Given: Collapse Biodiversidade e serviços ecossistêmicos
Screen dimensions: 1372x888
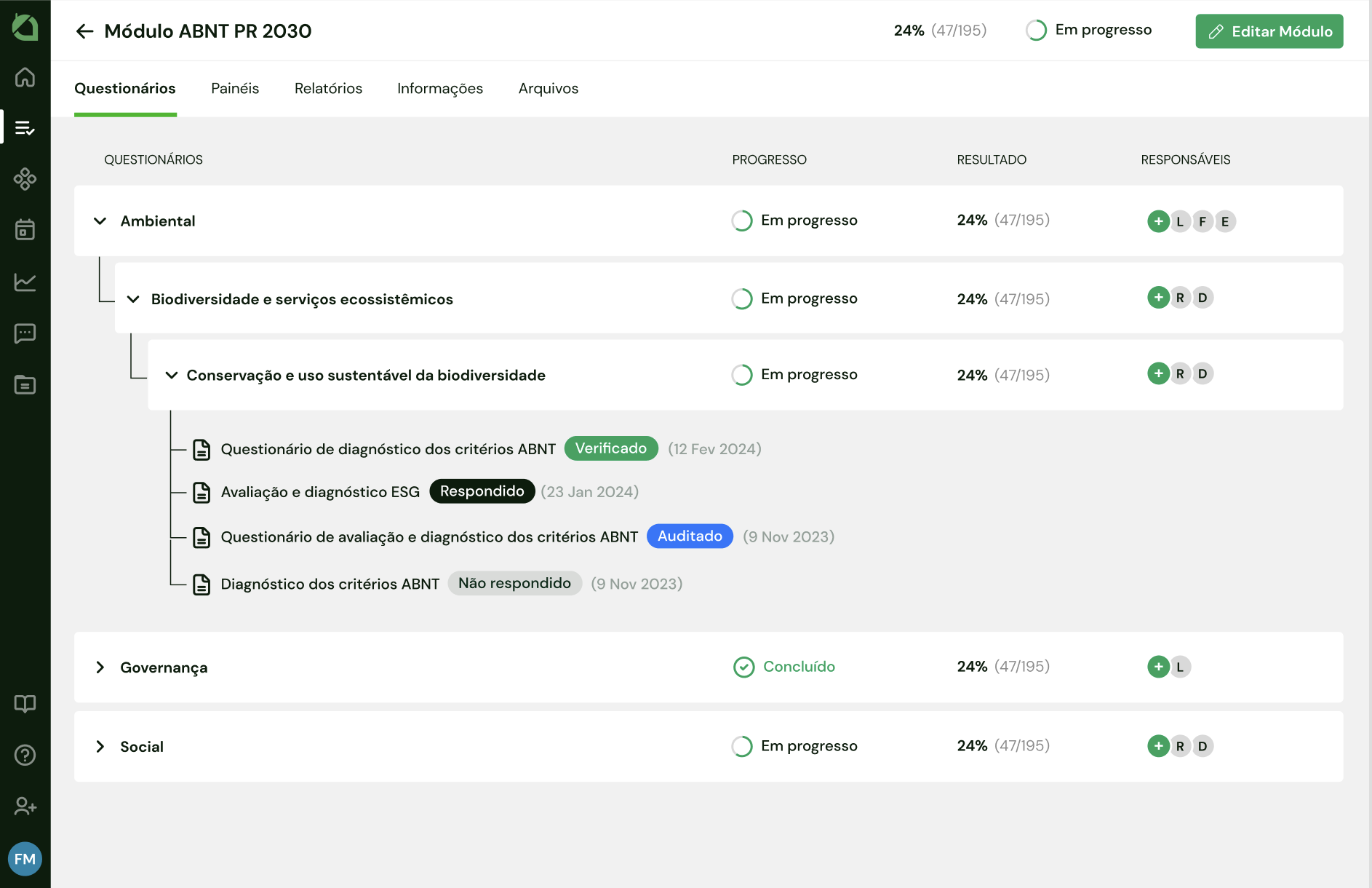Looking at the screenshot, I should pos(133,299).
